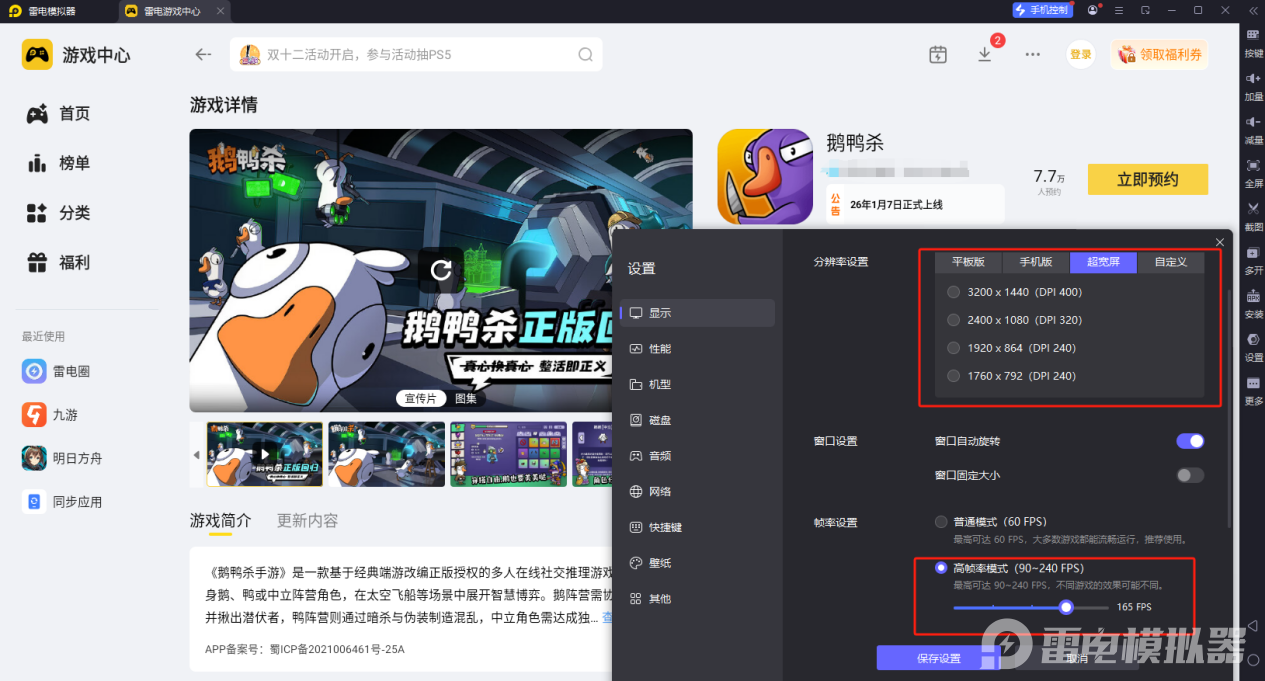
Task: Open 壁纸 settings section
Action: point(697,563)
